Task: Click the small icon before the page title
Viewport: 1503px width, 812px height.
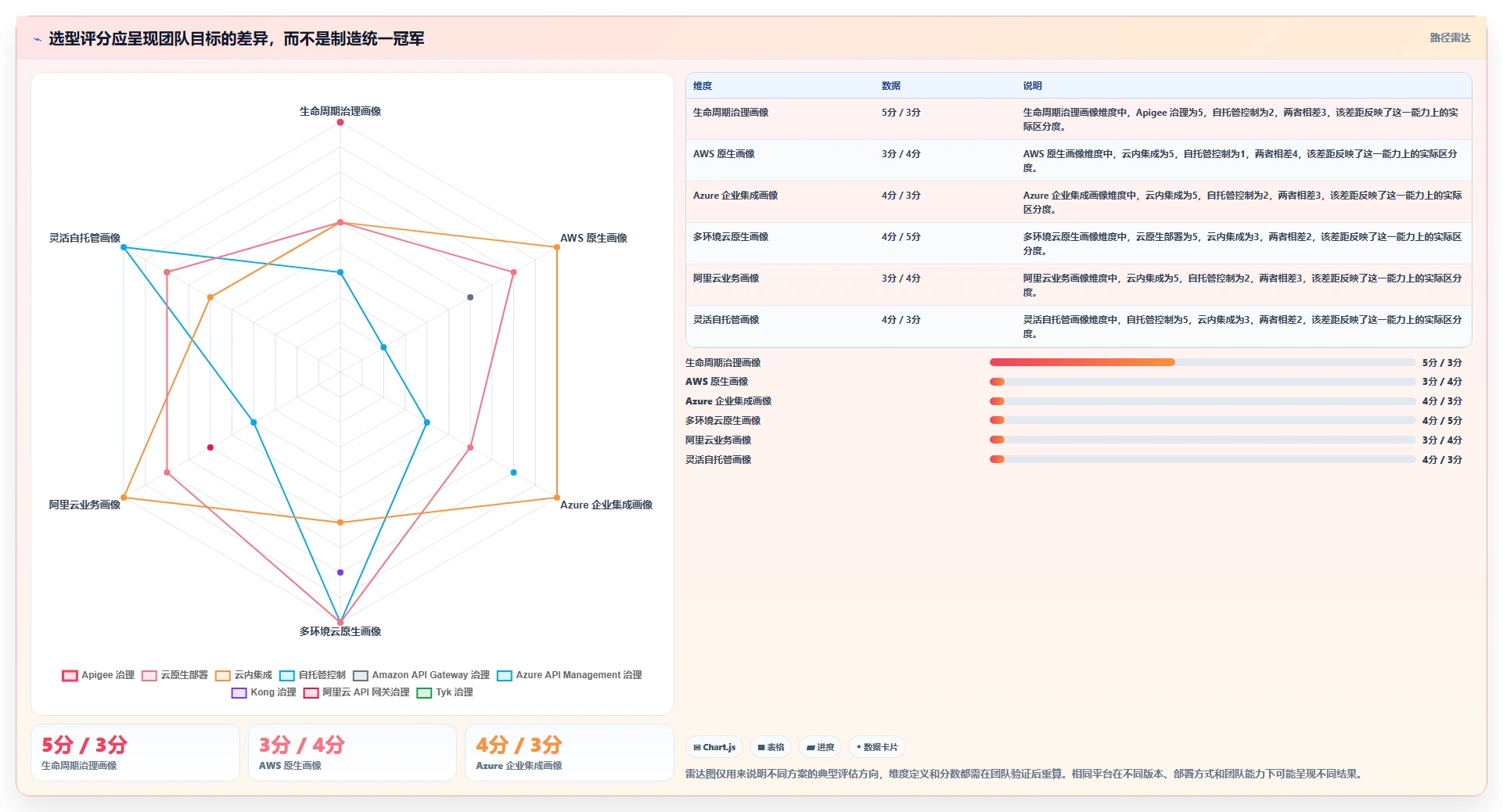Action: point(37,39)
